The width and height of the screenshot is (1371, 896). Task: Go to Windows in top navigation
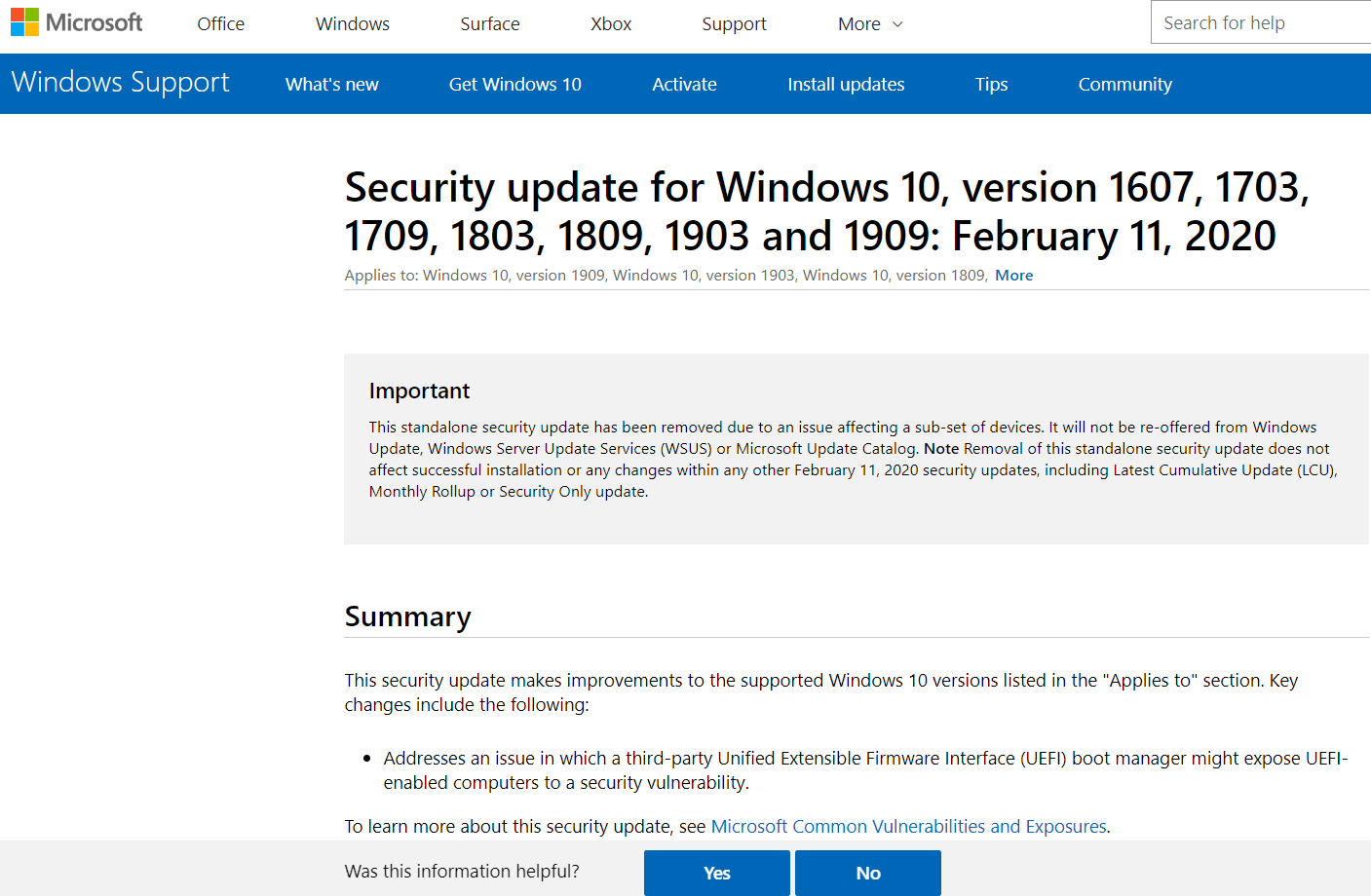pos(353,24)
